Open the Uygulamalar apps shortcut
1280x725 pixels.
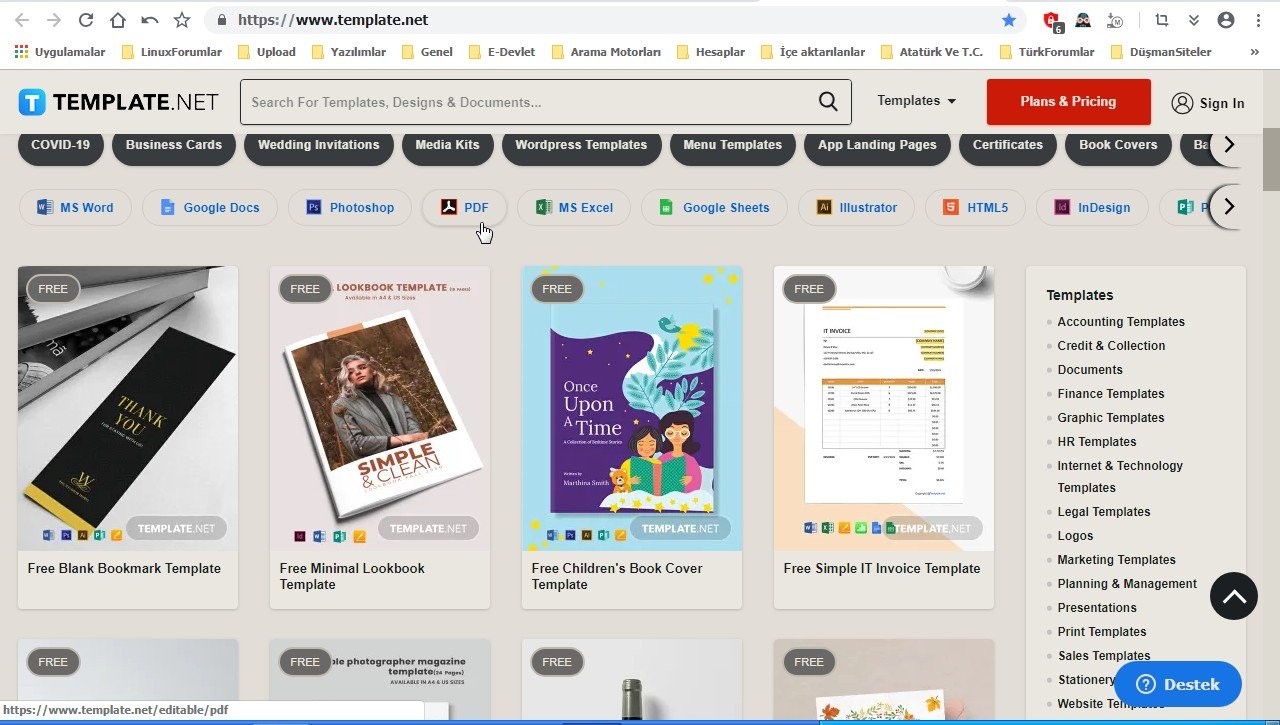(60, 52)
